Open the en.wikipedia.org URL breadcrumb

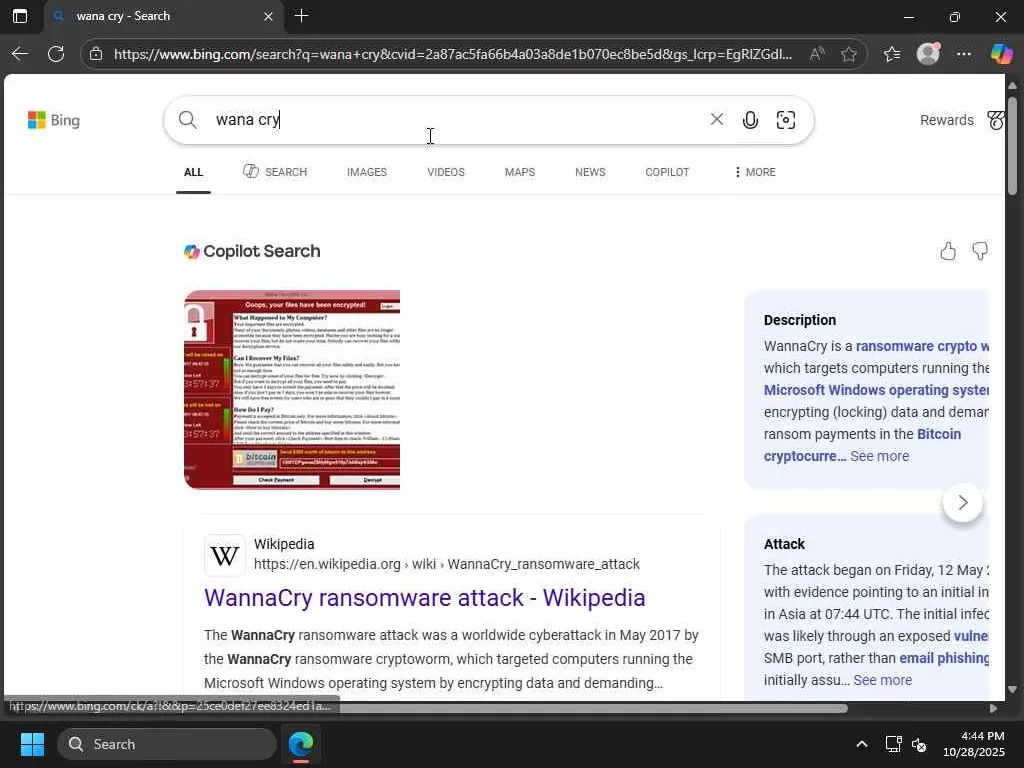point(447,564)
